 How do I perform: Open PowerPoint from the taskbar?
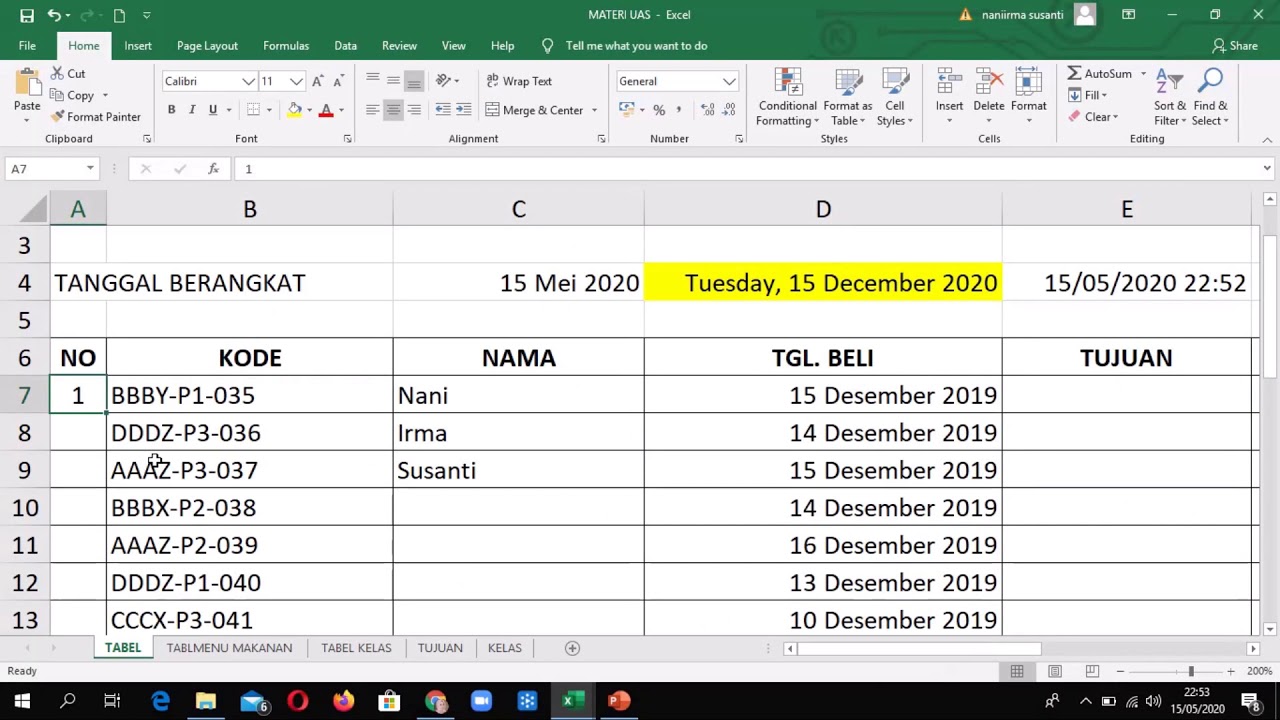pos(619,701)
